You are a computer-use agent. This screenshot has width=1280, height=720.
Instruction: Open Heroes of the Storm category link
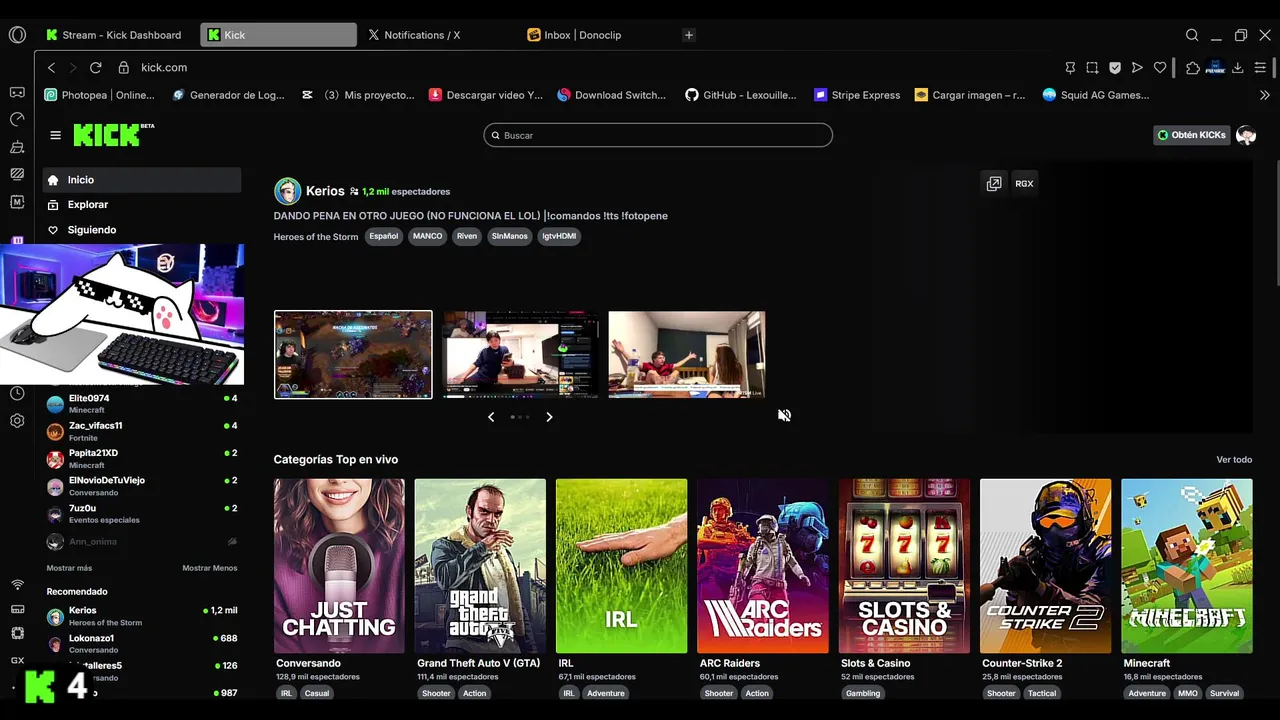coord(316,237)
